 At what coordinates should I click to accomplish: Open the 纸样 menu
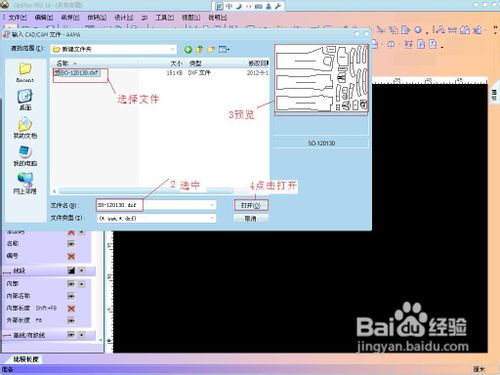point(70,18)
